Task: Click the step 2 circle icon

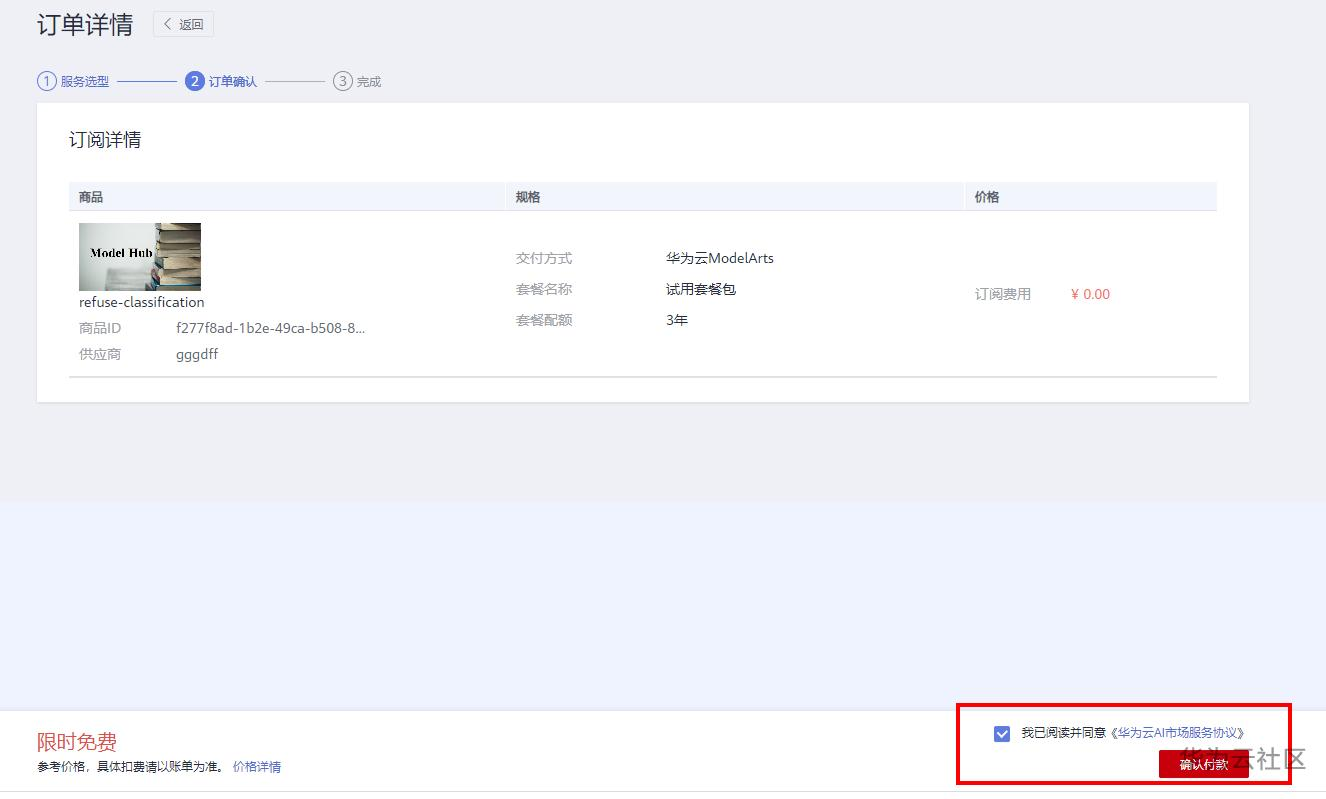Action: point(195,81)
